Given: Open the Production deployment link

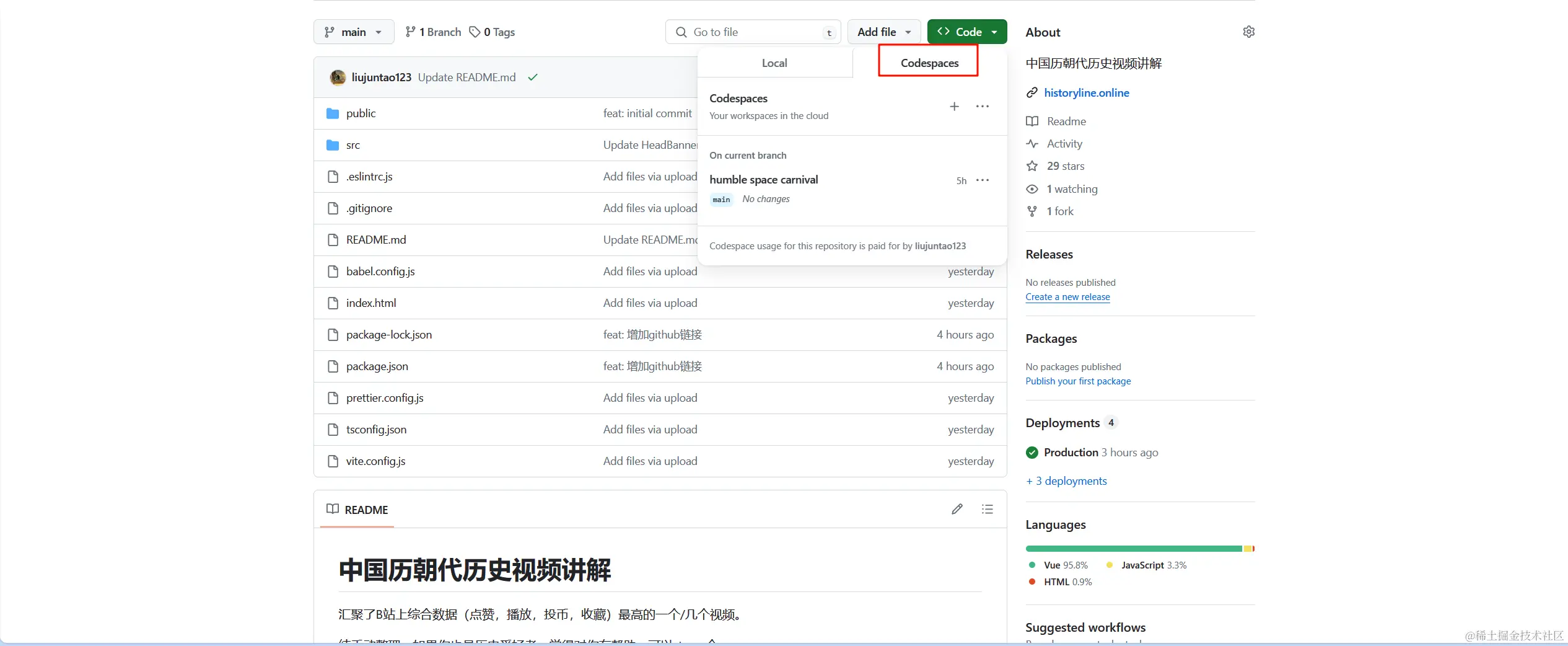Looking at the screenshot, I should (1071, 453).
